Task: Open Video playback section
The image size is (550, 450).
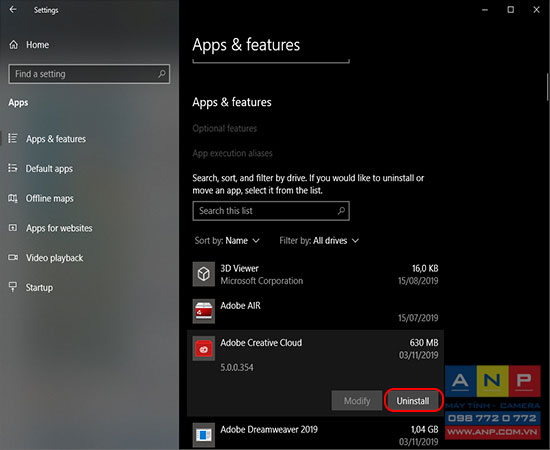Action: coord(54,258)
